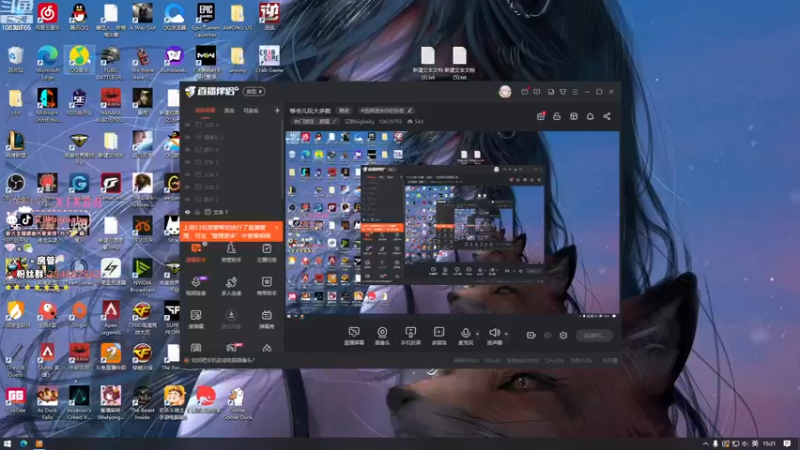Viewport: 800px width, 450px height.
Task: Select the NVIDIA Broadcast desktop icon
Action: pos(142,275)
